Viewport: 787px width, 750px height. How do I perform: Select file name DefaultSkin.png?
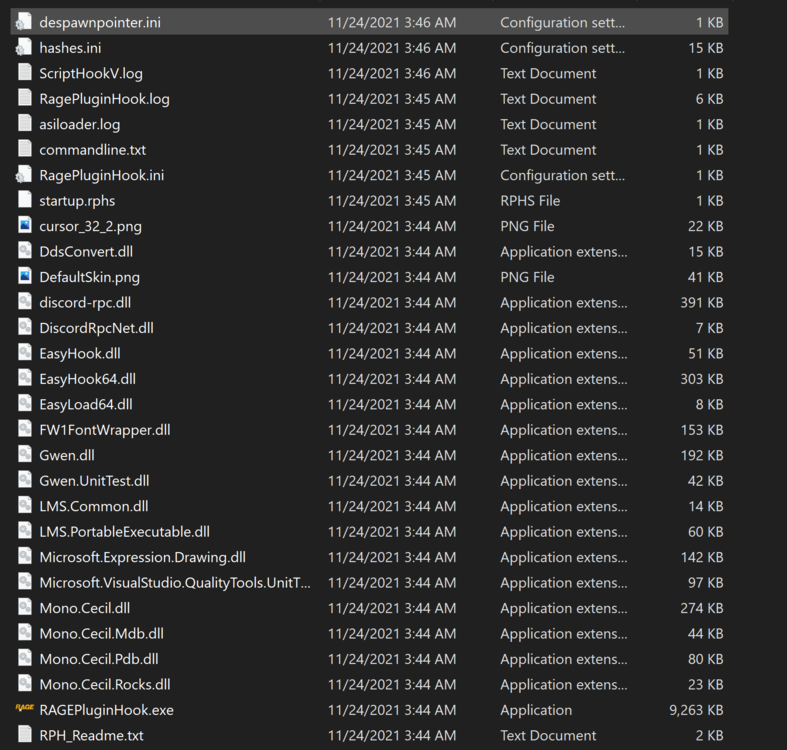(90, 278)
